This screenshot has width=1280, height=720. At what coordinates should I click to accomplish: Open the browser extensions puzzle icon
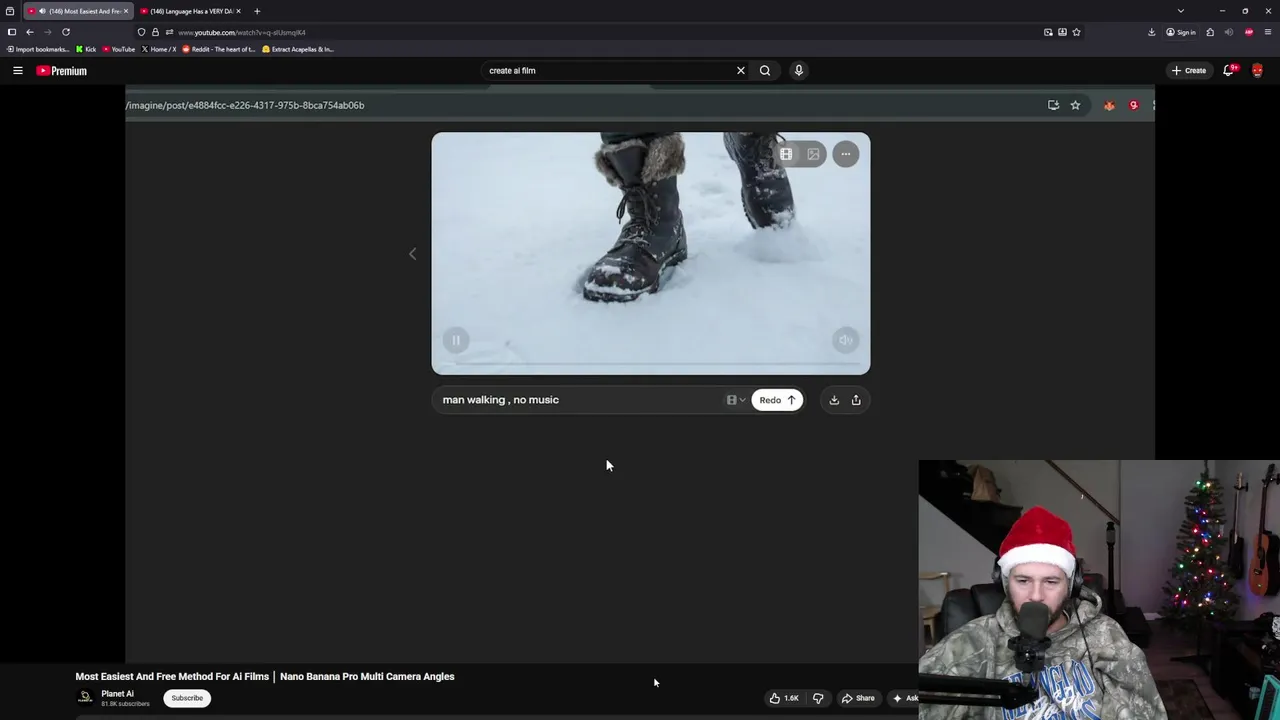(1210, 32)
